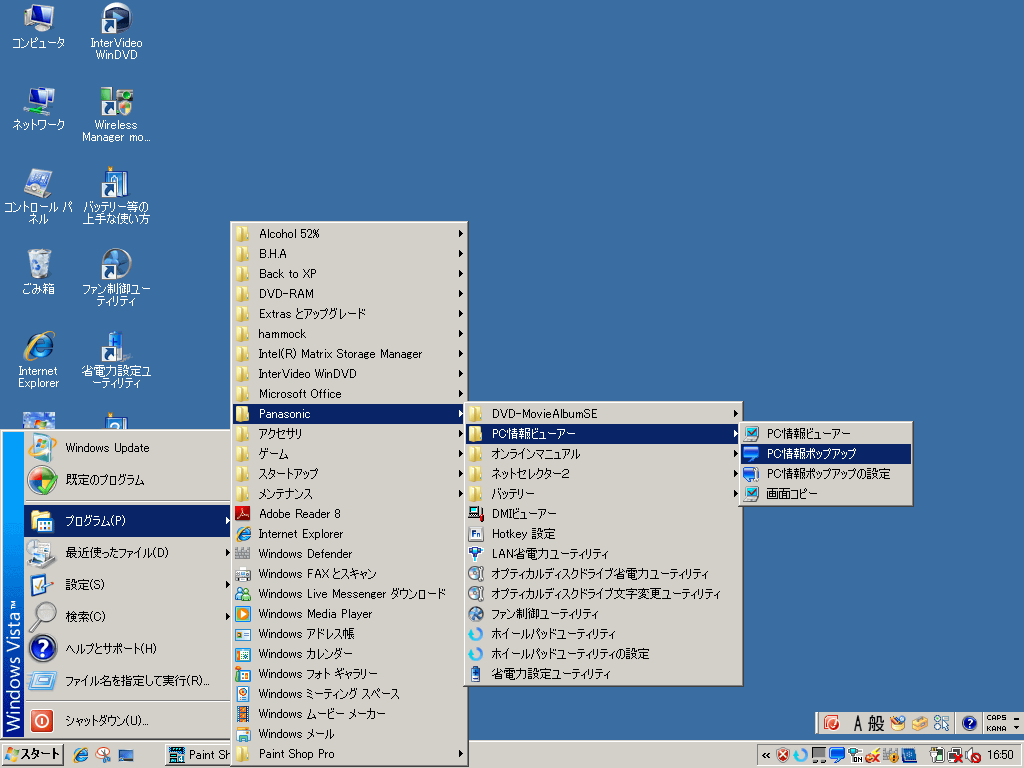Click the volume speaker tray icon
The width and height of the screenshot is (1024, 768).
tap(973, 755)
